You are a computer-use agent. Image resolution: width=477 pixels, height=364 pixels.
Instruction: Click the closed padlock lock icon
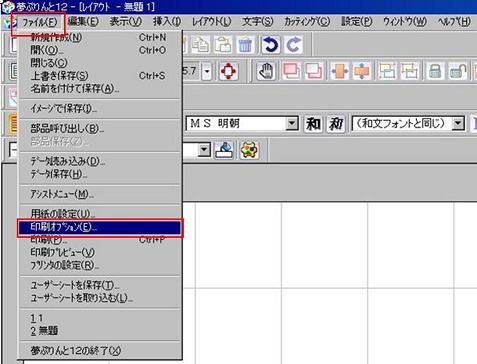click(x=435, y=71)
